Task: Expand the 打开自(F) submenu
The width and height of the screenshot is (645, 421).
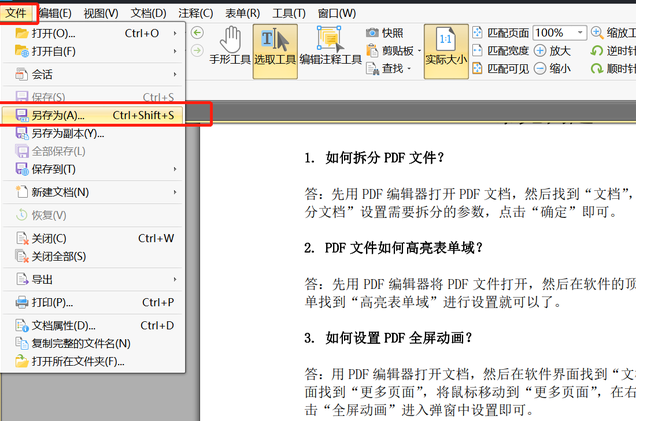Action: click(x=93, y=51)
